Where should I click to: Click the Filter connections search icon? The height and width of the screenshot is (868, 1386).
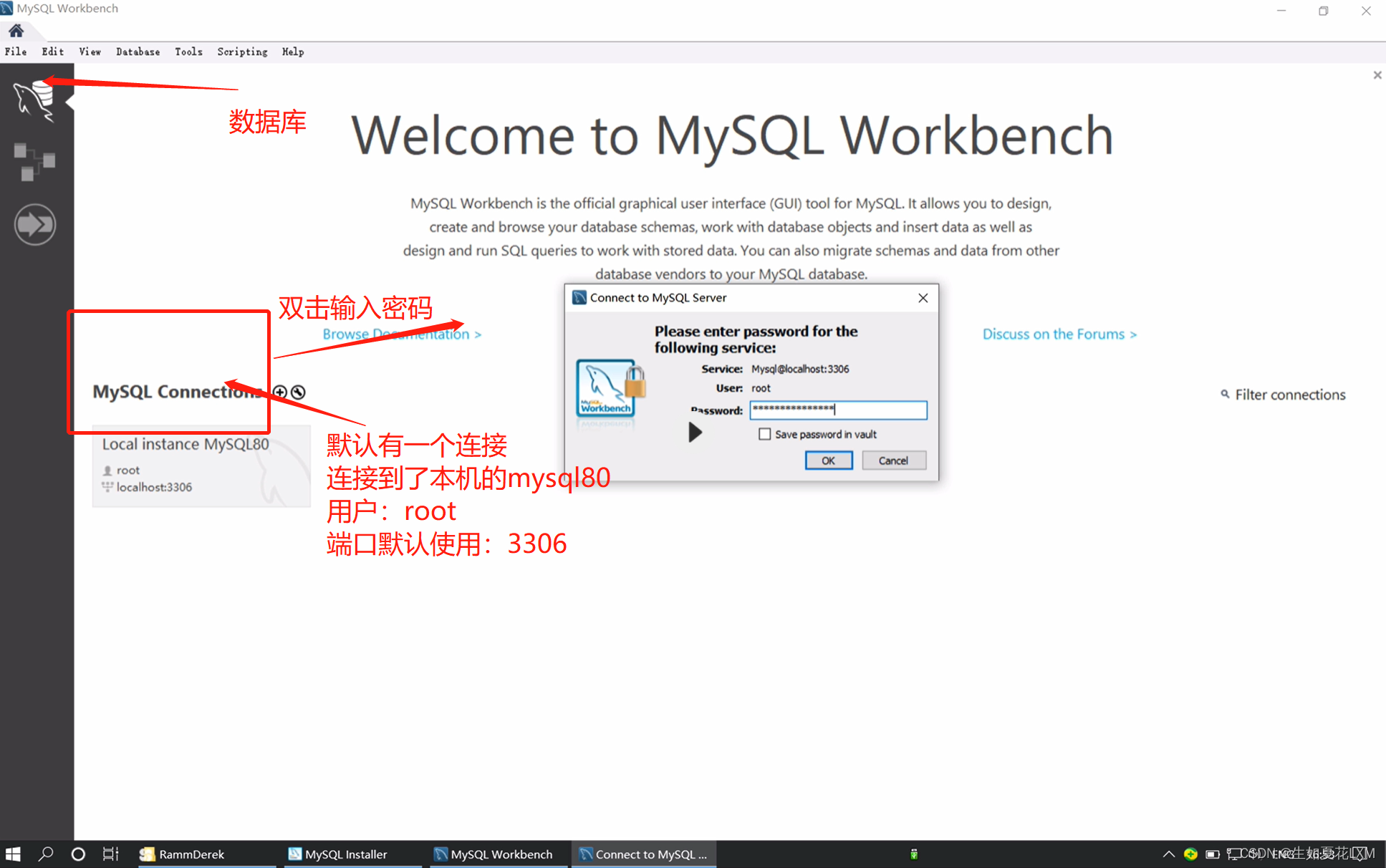1225,394
